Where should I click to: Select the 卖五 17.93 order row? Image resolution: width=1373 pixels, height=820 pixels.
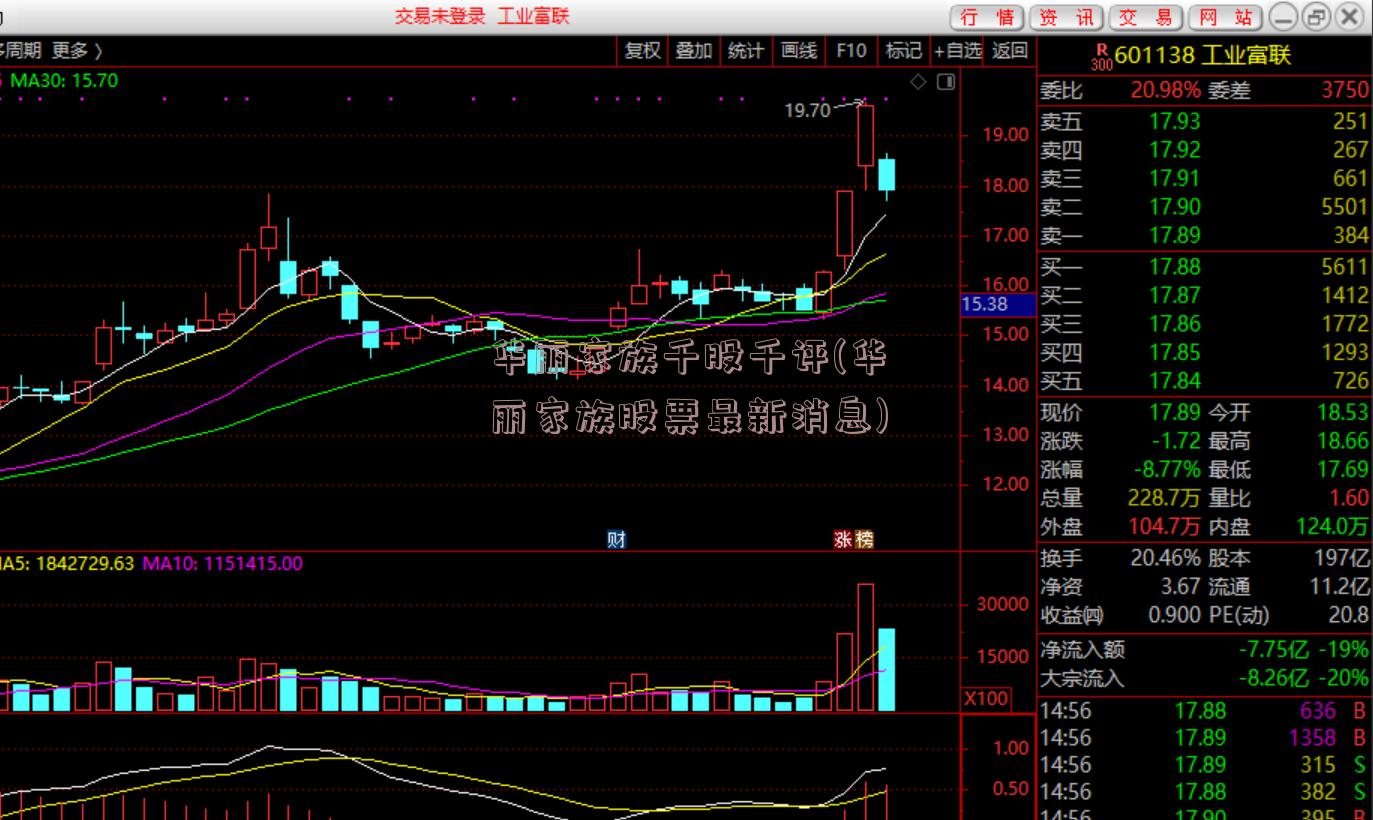1204,121
